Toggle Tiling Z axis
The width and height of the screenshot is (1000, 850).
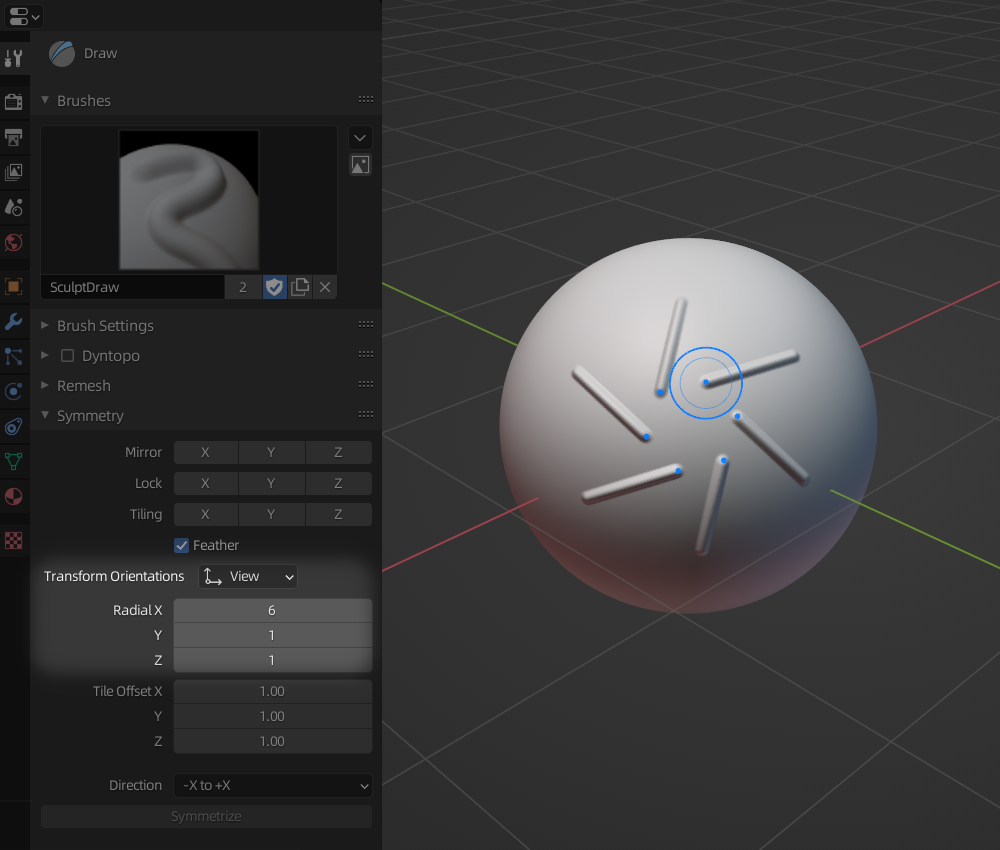tap(339, 514)
